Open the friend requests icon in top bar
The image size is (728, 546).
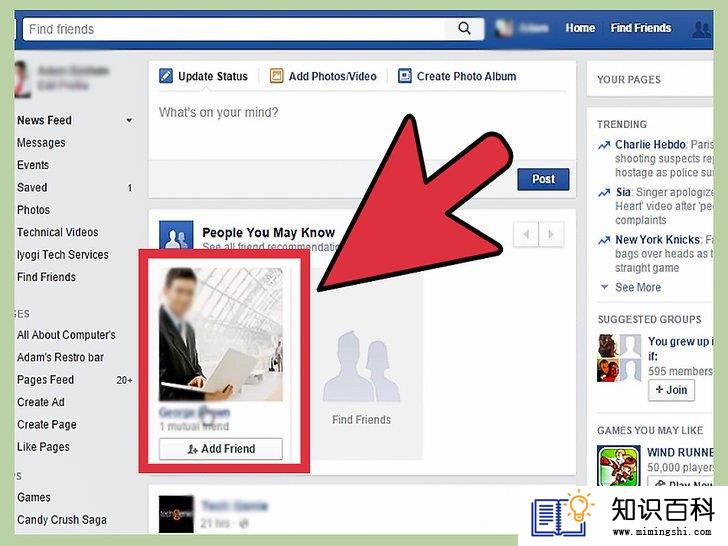(x=701, y=29)
